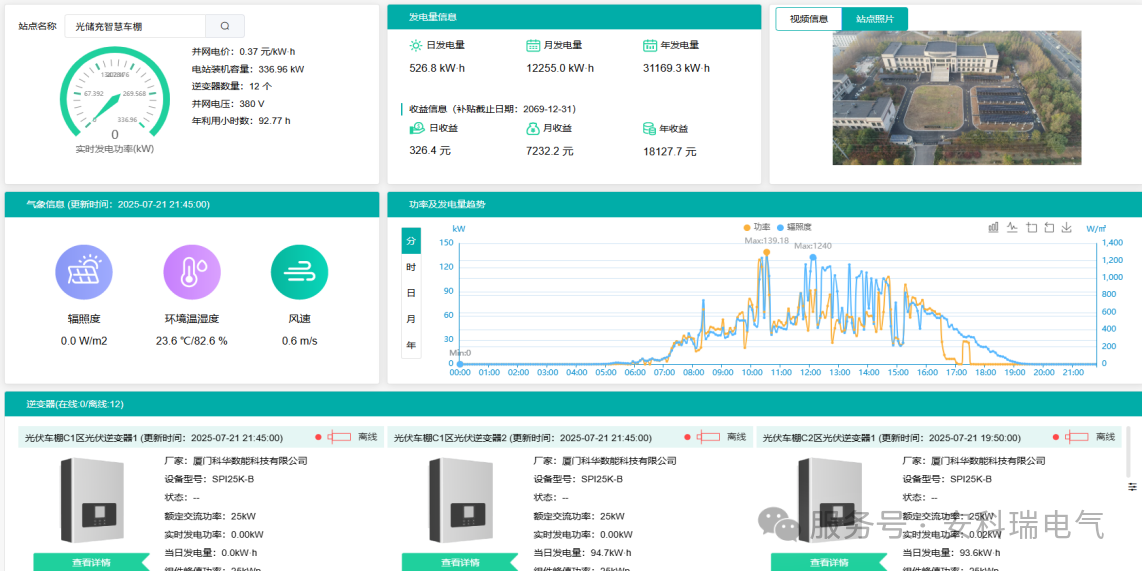The image size is (1142, 571).
Task: Switch to the 站点照片 tab
Action: (875, 19)
